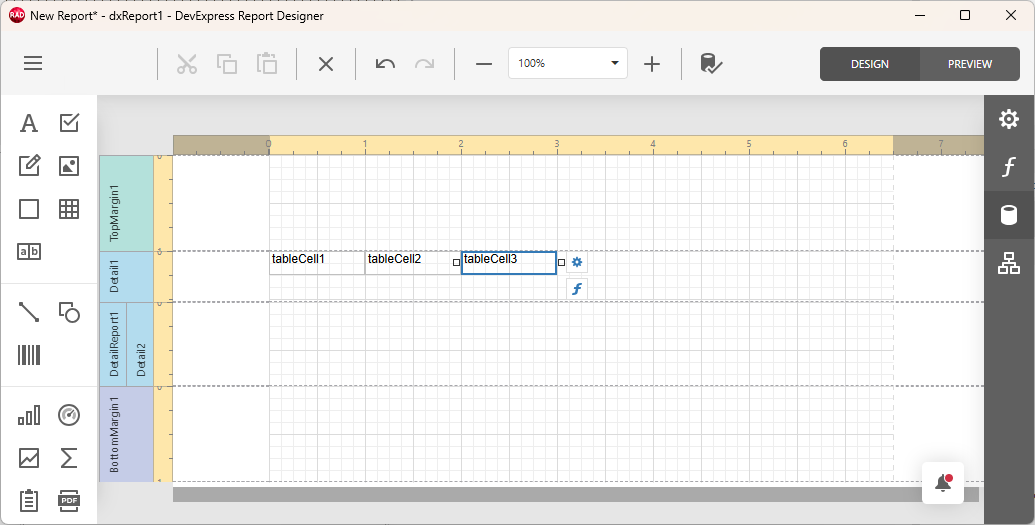This screenshot has height=525, width=1035.
Task: Click the horizontal scrollbar under the design surface
Action: pos(576,495)
